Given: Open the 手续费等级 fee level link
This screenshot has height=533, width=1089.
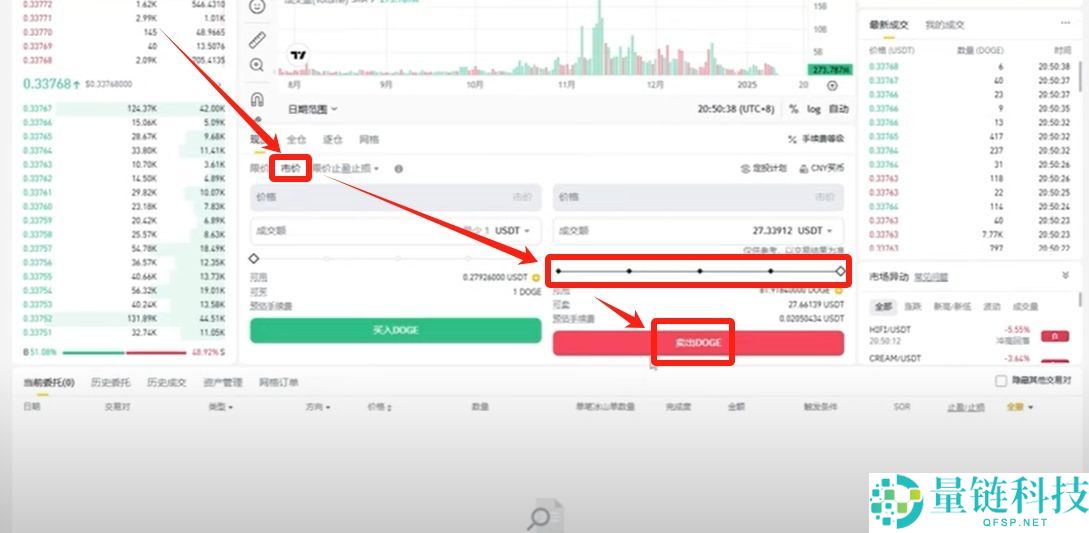Looking at the screenshot, I should tap(817, 139).
